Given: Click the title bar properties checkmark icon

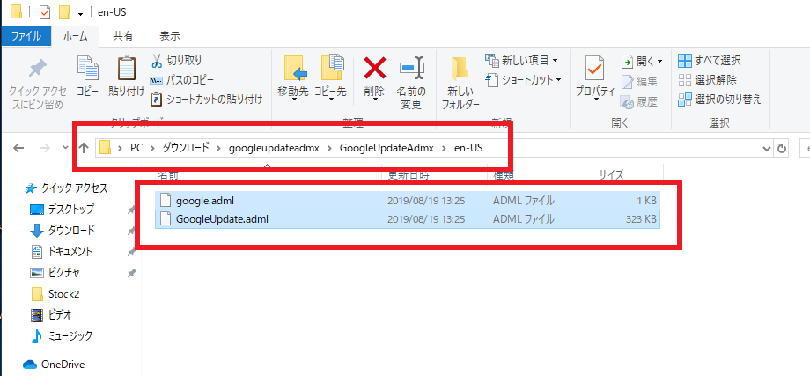Looking at the screenshot, I should click(x=44, y=11).
